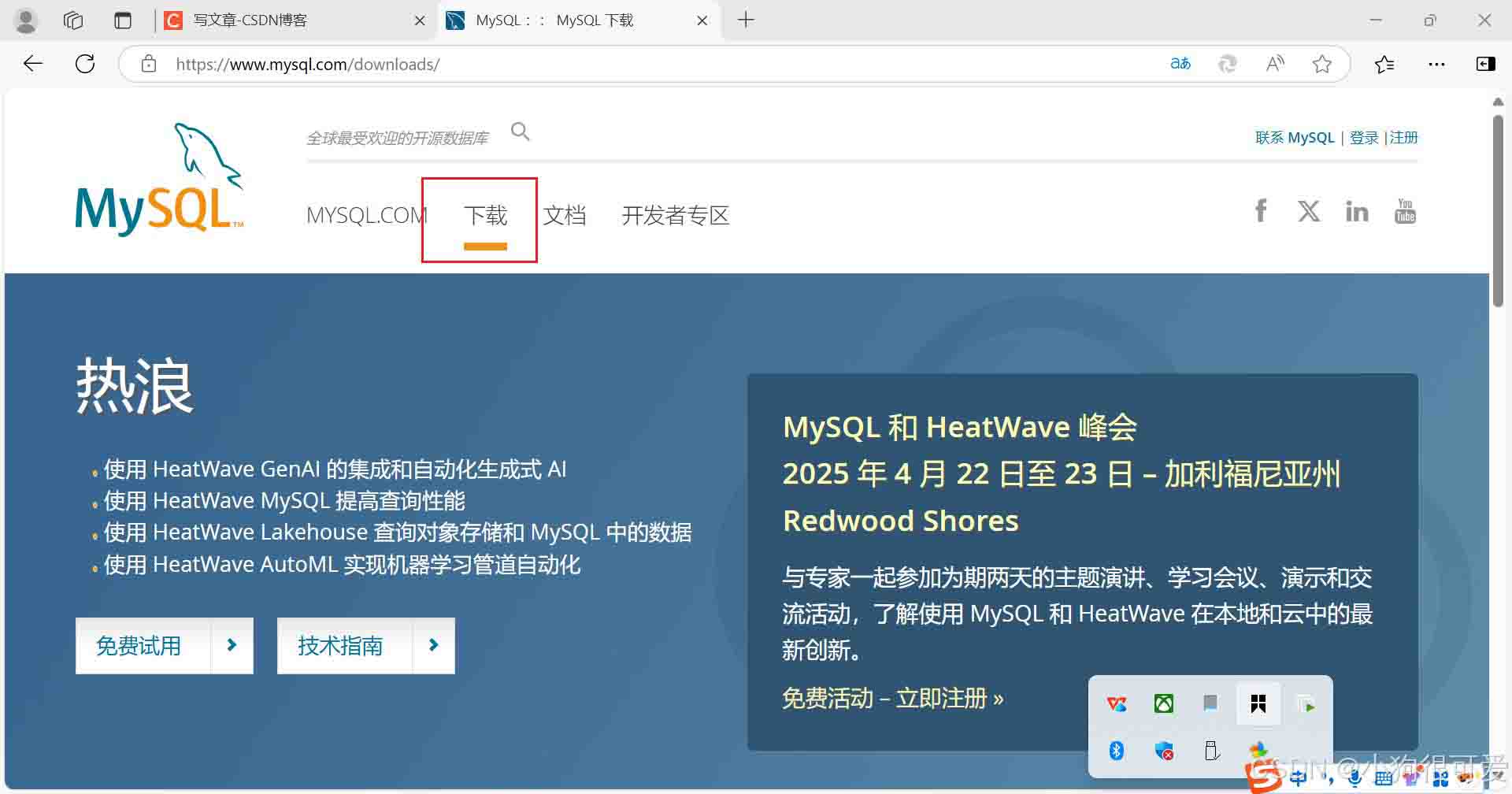Open the Workspaces icon in title bar
Viewport: 1512px width, 794px height.
73,20
